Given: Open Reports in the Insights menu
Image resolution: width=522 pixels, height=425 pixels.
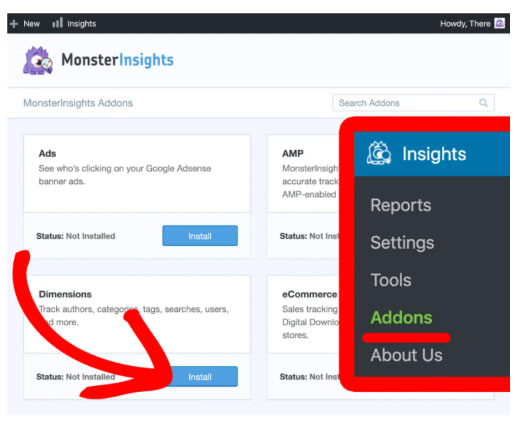Looking at the screenshot, I should click(401, 205).
